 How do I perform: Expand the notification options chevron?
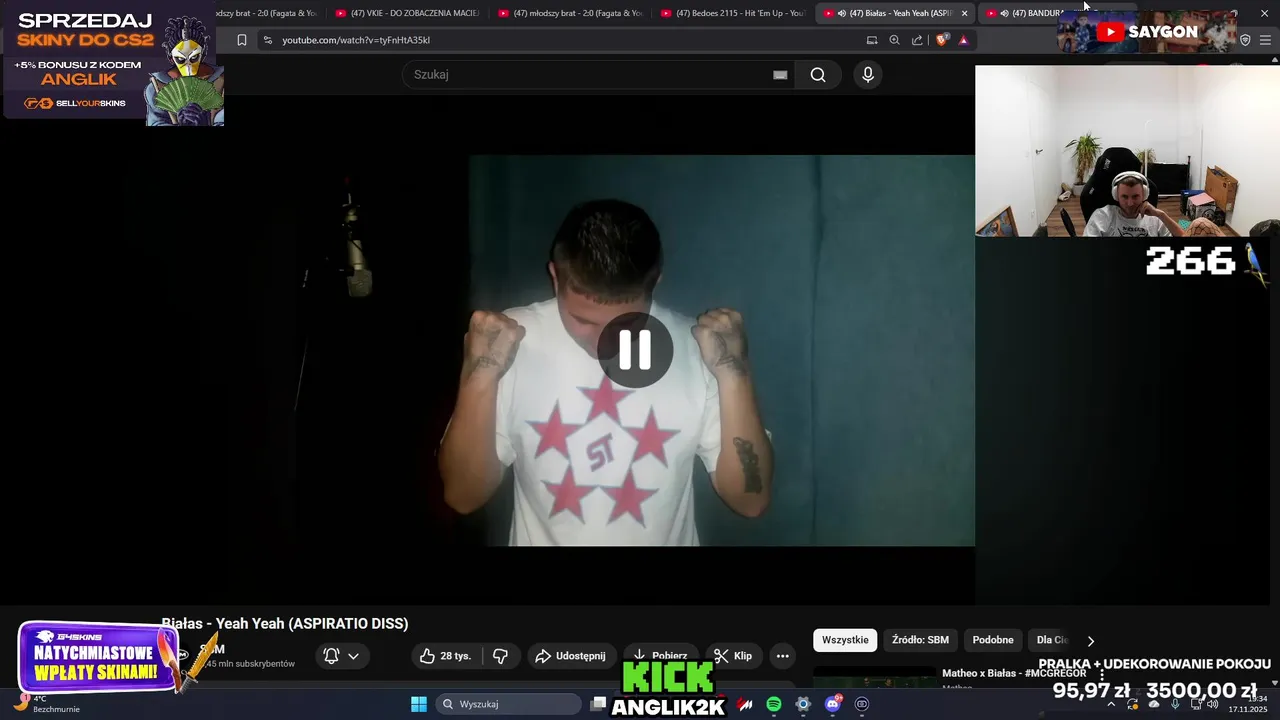click(353, 656)
